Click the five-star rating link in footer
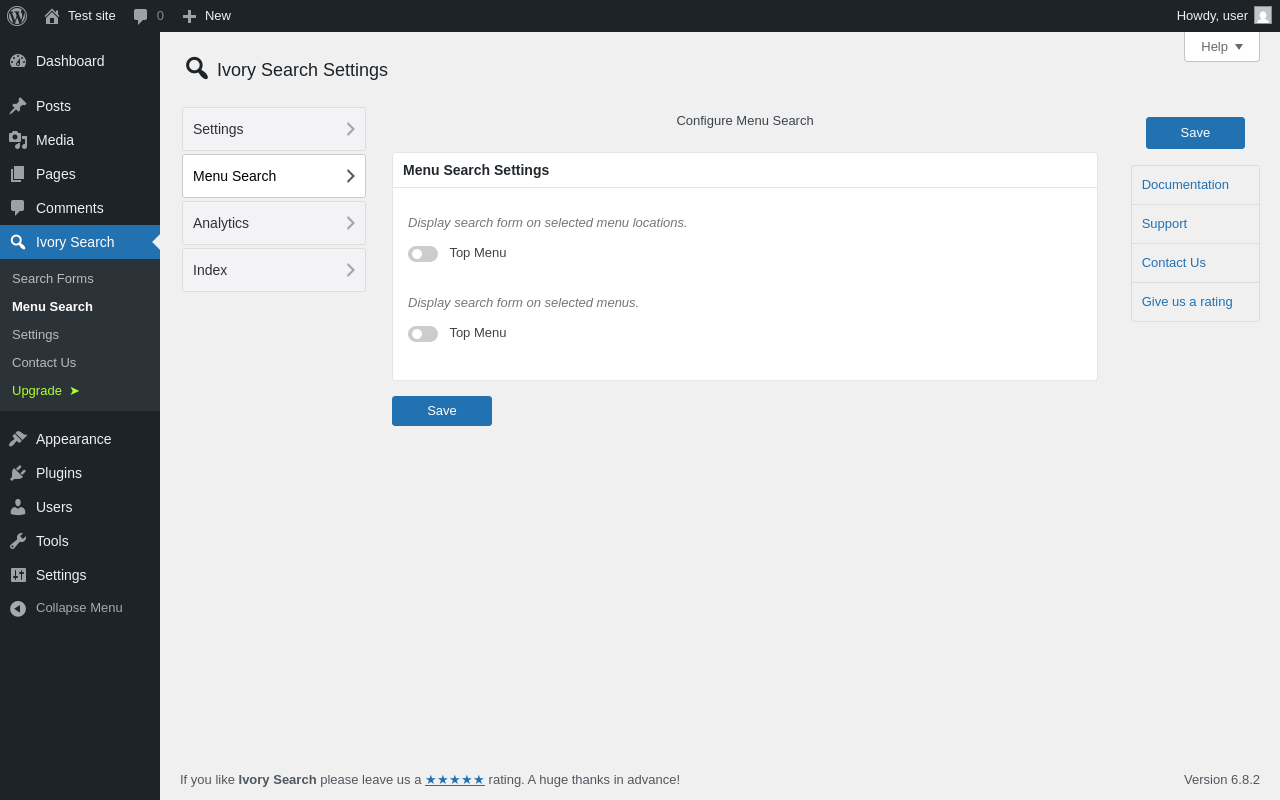Image resolution: width=1280 pixels, height=800 pixels. point(455,780)
